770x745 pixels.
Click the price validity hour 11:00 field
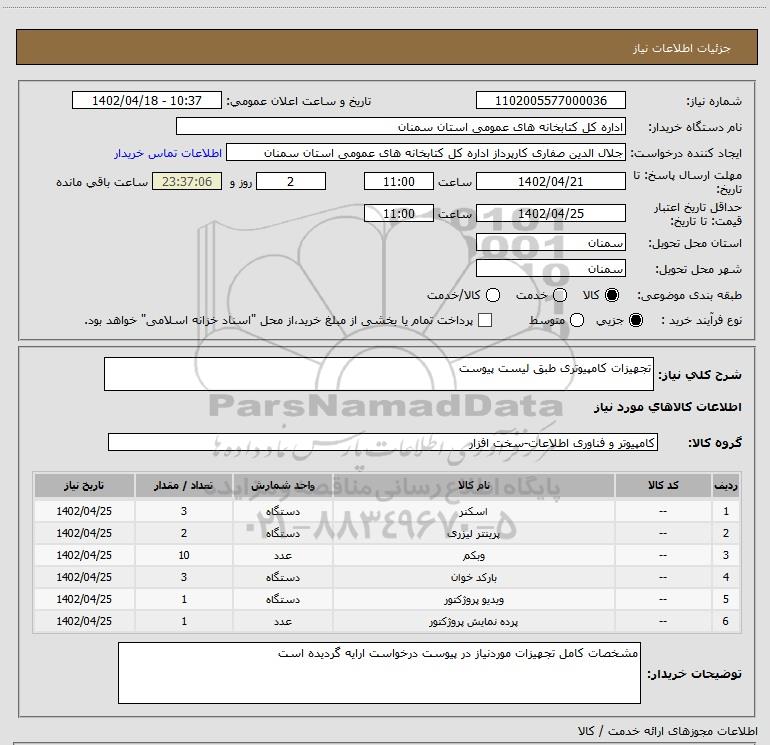[399, 213]
